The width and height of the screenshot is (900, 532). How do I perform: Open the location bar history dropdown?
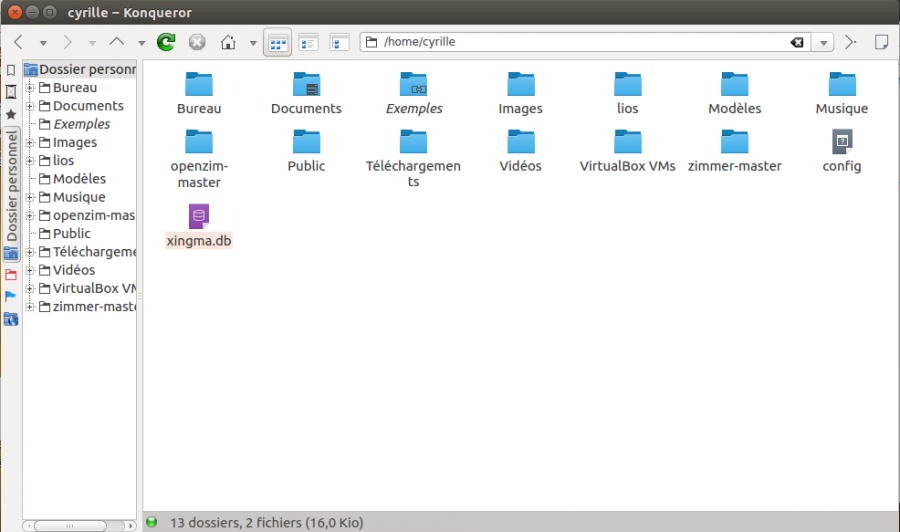tap(822, 43)
